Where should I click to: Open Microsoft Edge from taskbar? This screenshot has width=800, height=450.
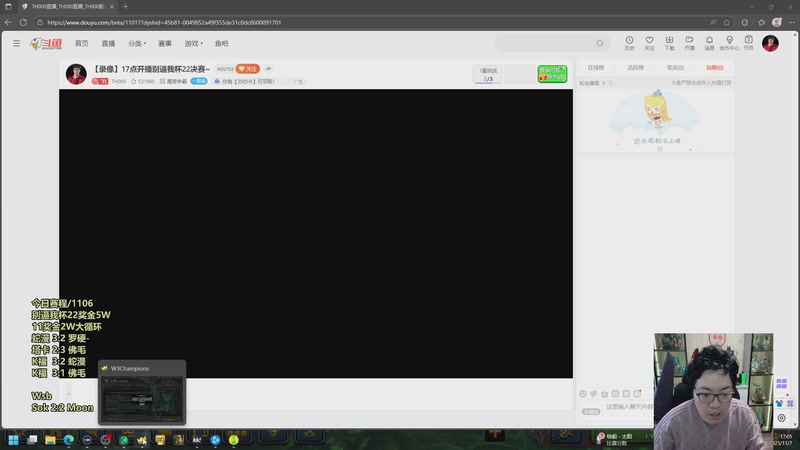pos(68,440)
